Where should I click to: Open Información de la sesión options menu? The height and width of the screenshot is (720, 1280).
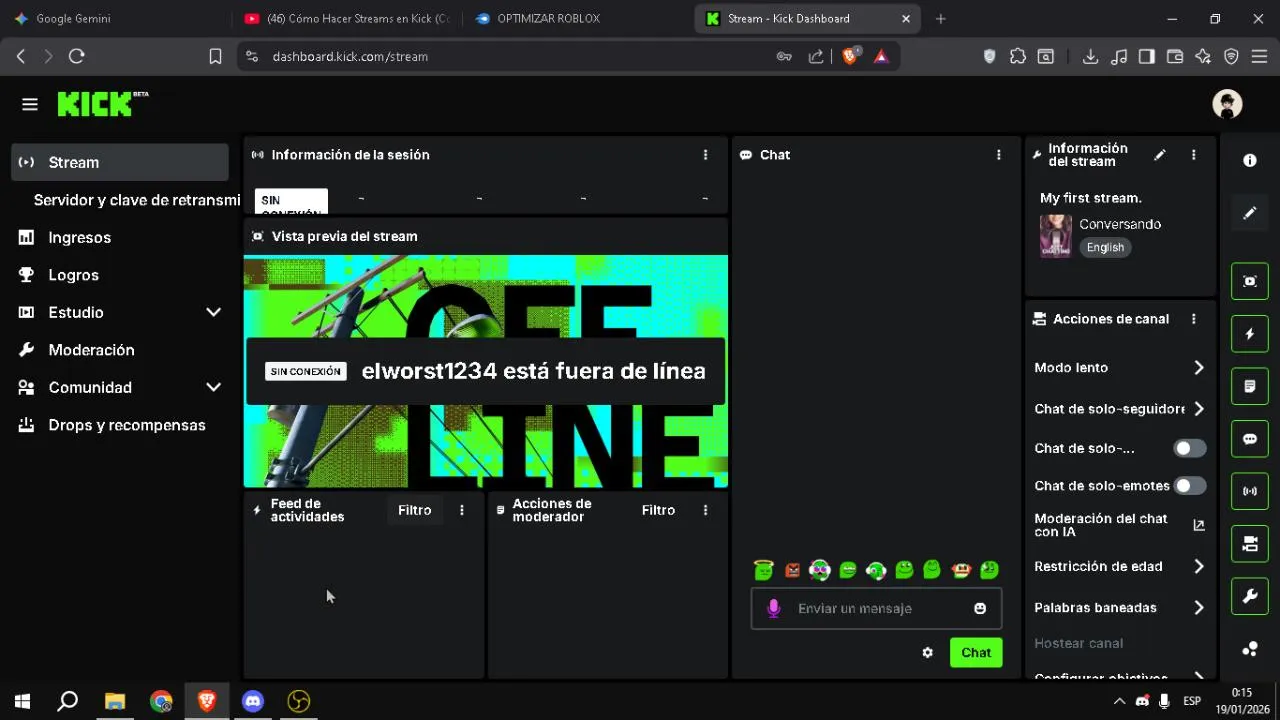pos(705,155)
